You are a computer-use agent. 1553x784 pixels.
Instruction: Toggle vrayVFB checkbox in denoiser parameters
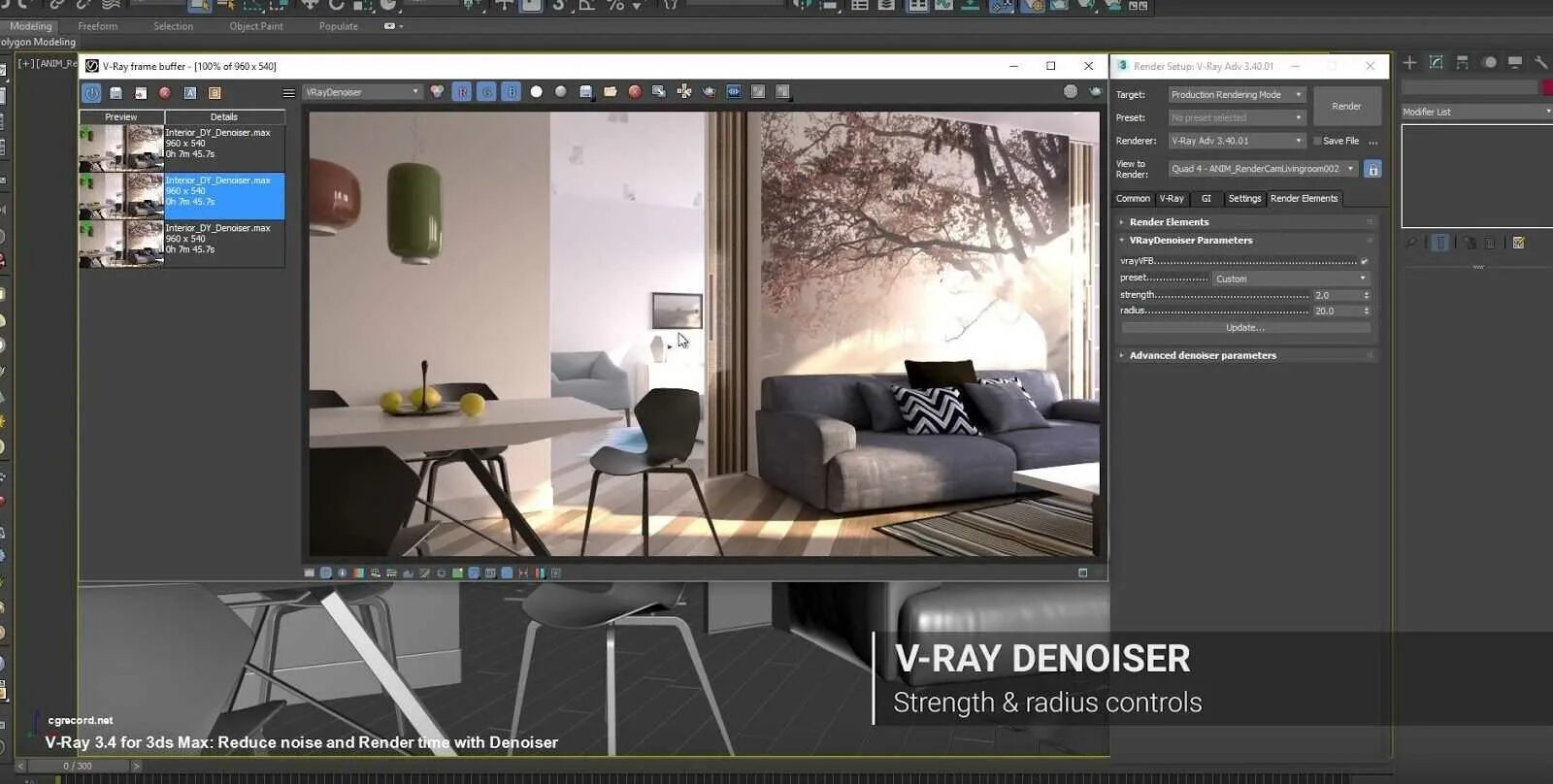point(1364,262)
